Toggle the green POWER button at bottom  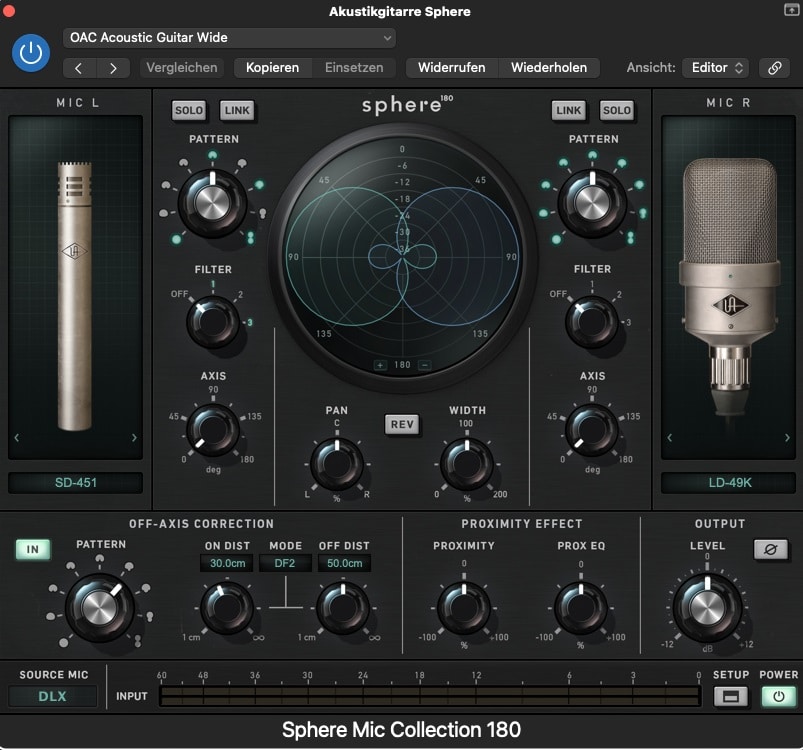pyautogui.click(x=778, y=696)
